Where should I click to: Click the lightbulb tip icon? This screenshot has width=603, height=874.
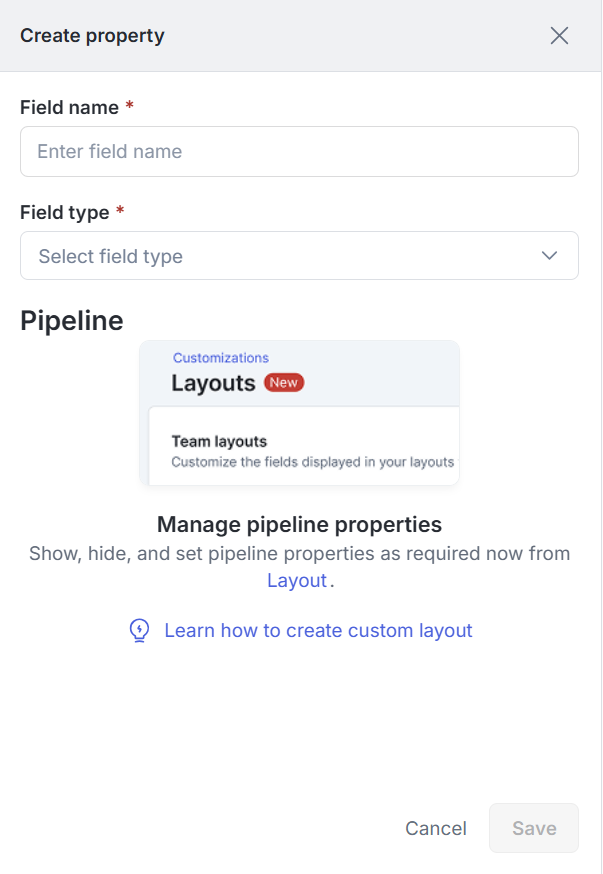[140, 630]
